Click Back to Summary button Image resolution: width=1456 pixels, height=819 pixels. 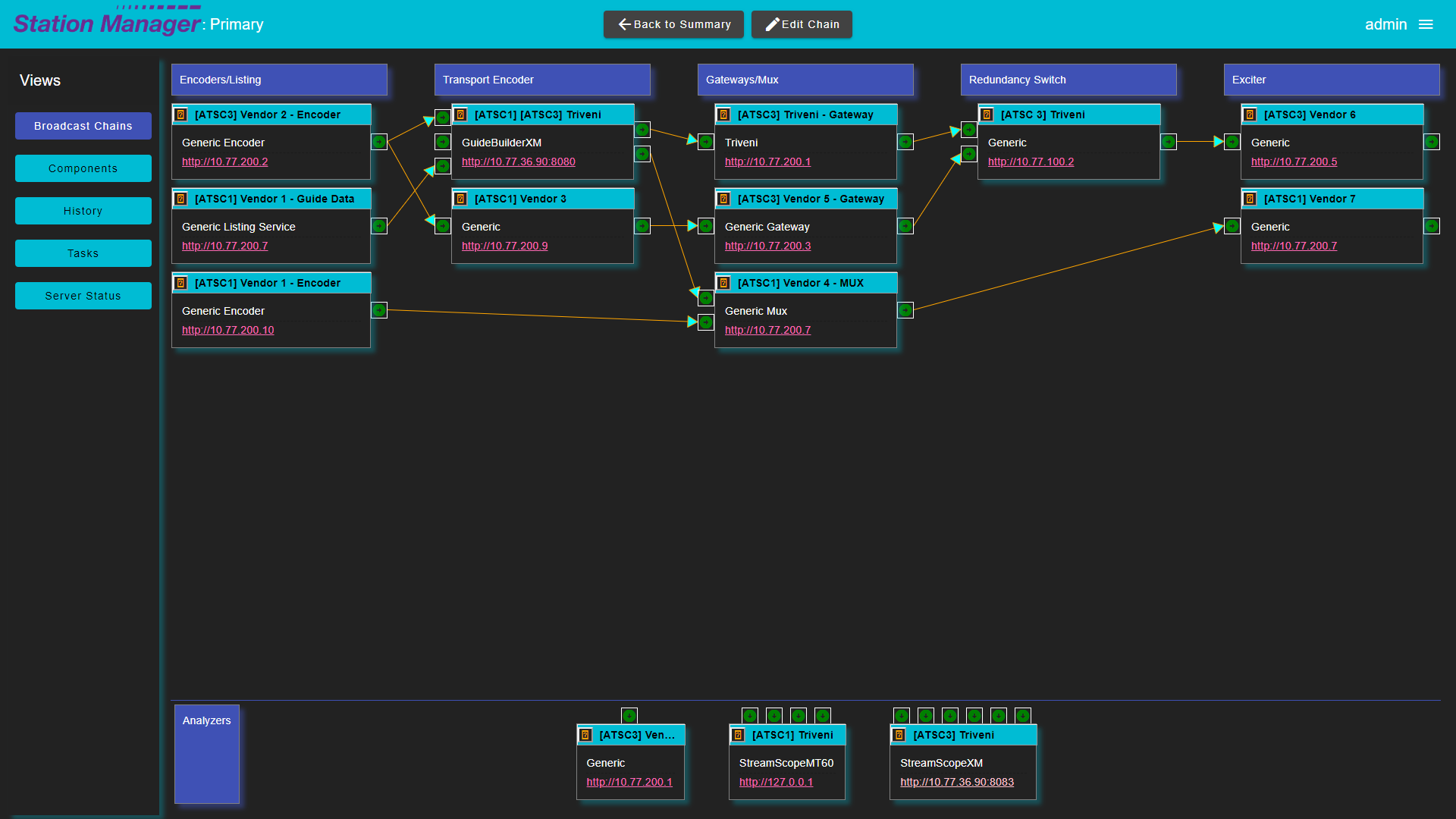point(673,24)
